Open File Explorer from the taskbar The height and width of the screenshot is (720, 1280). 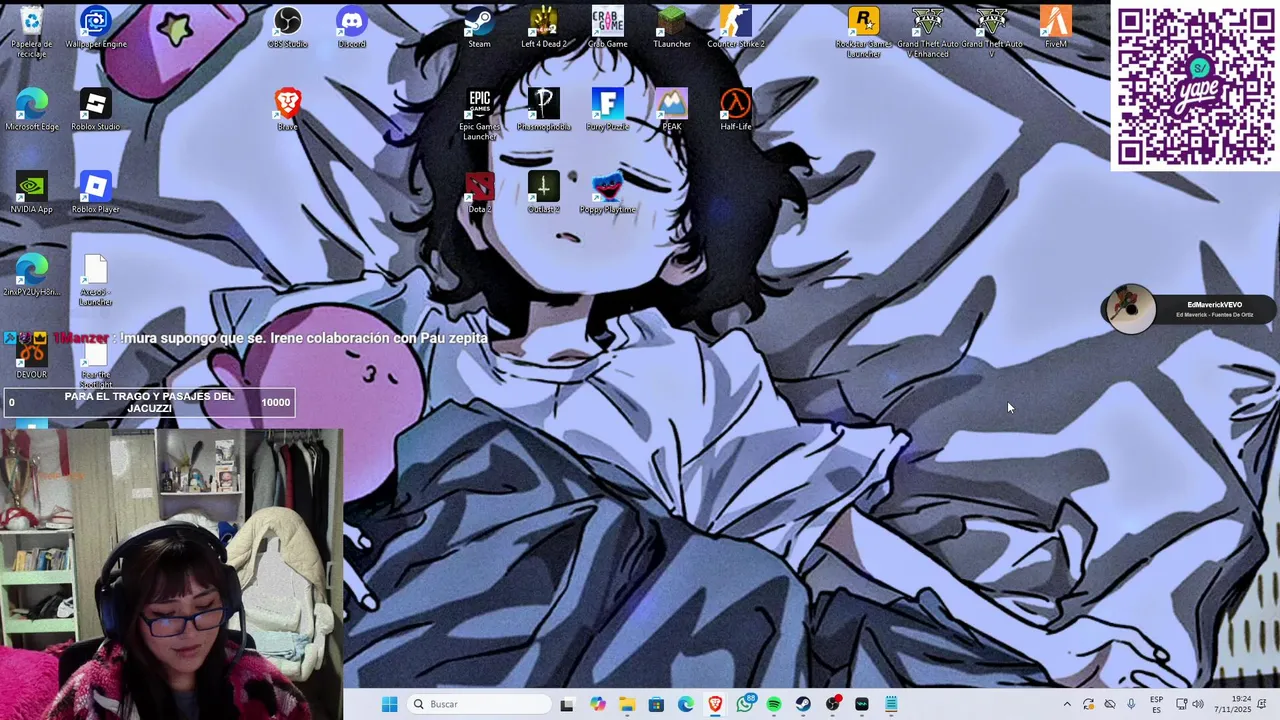627,704
